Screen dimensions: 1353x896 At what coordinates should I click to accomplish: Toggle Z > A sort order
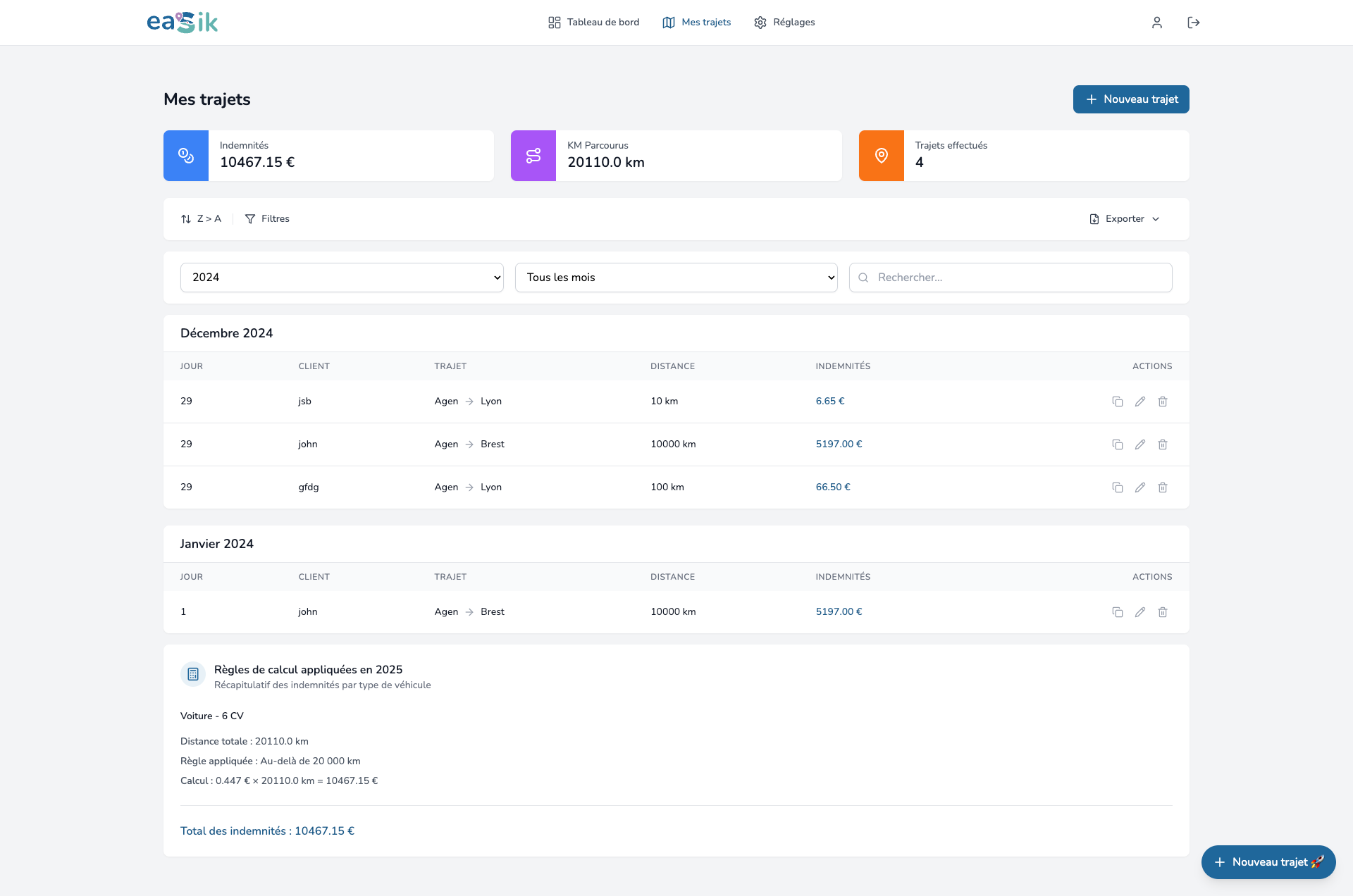(201, 219)
